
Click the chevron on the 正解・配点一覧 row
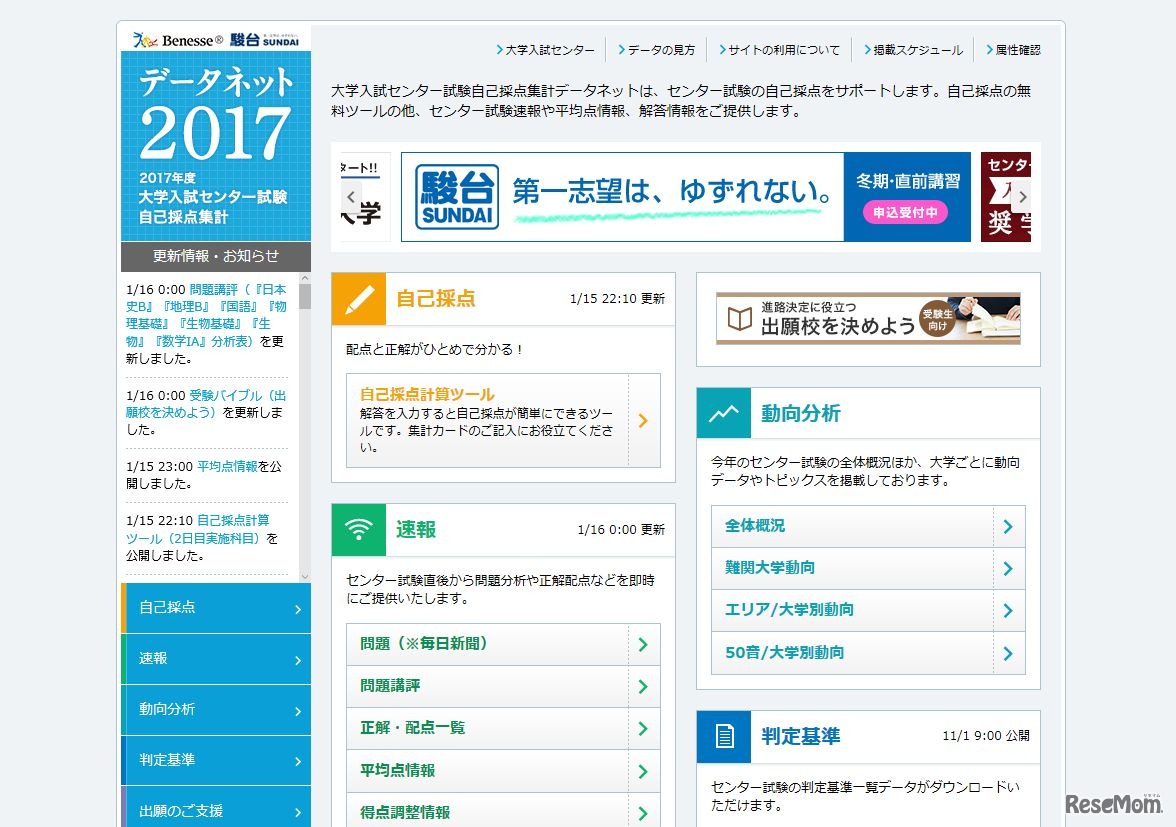point(644,728)
